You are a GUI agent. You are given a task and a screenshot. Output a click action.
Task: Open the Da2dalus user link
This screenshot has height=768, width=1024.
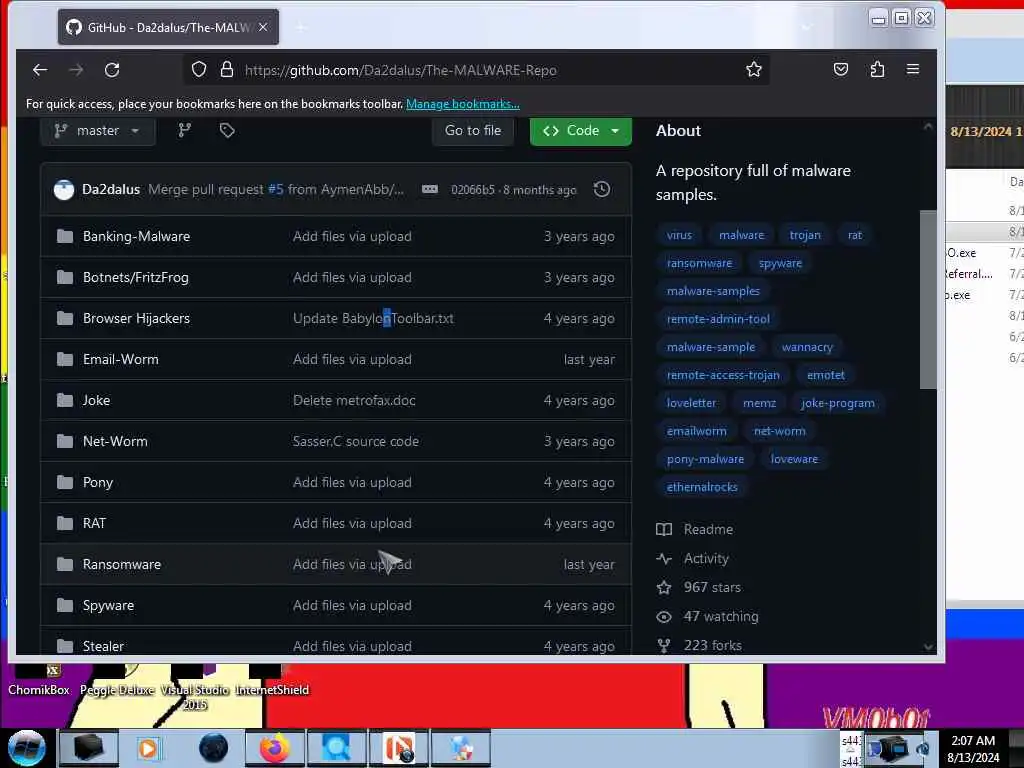[x=111, y=189]
